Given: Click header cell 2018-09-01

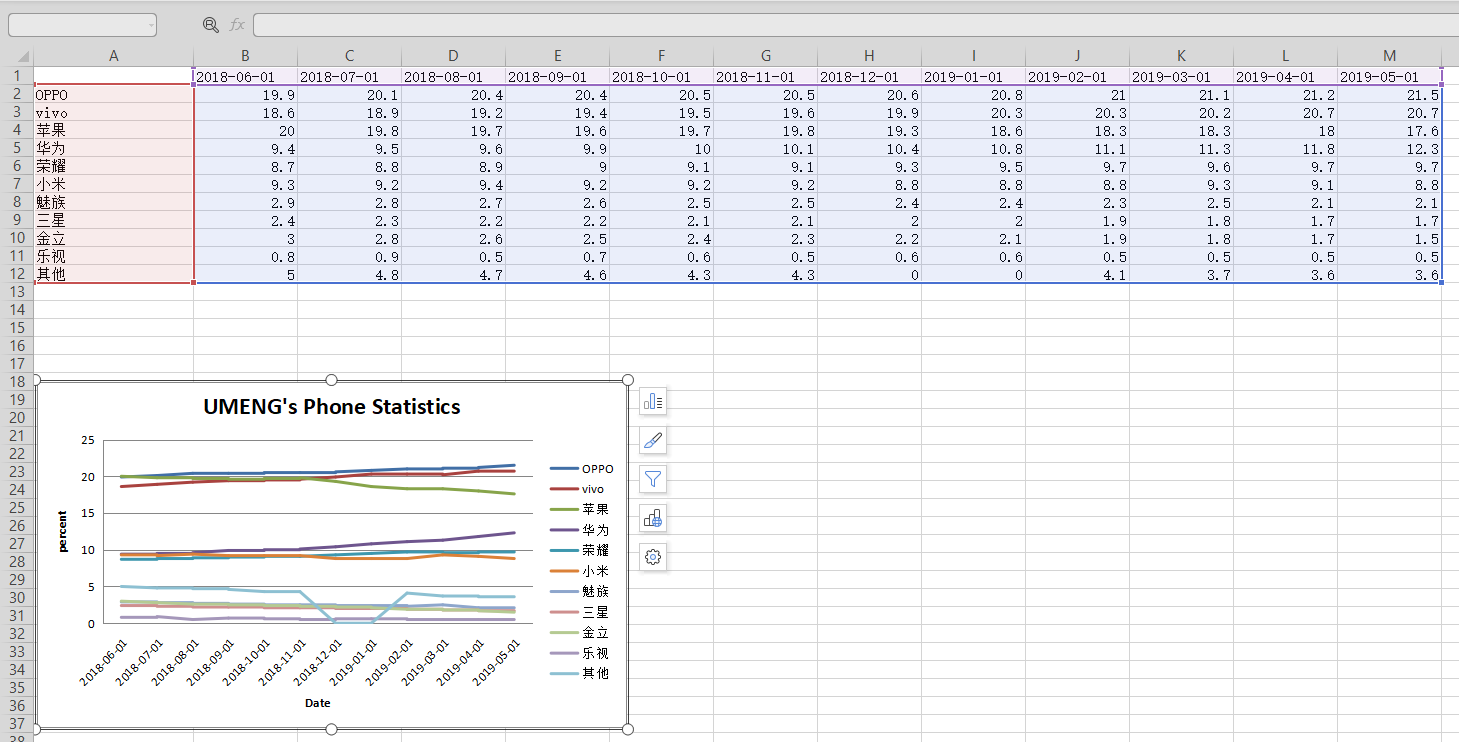Looking at the screenshot, I should click(557, 76).
